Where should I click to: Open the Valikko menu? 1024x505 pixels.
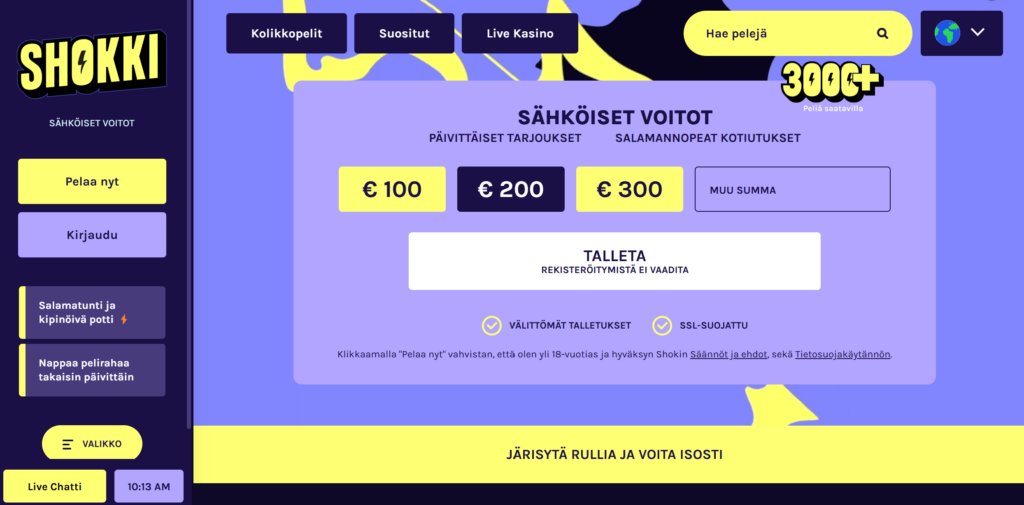click(x=92, y=444)
